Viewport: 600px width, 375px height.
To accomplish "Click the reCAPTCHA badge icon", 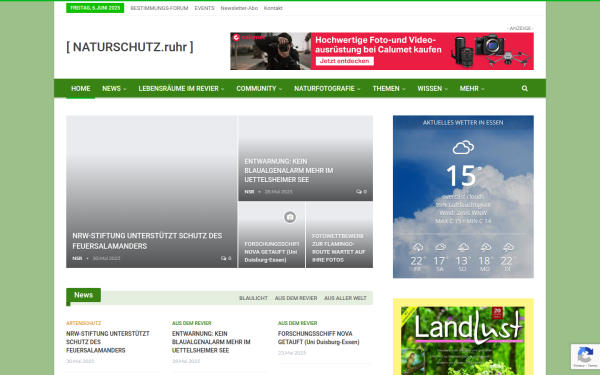I will (585, 355).
